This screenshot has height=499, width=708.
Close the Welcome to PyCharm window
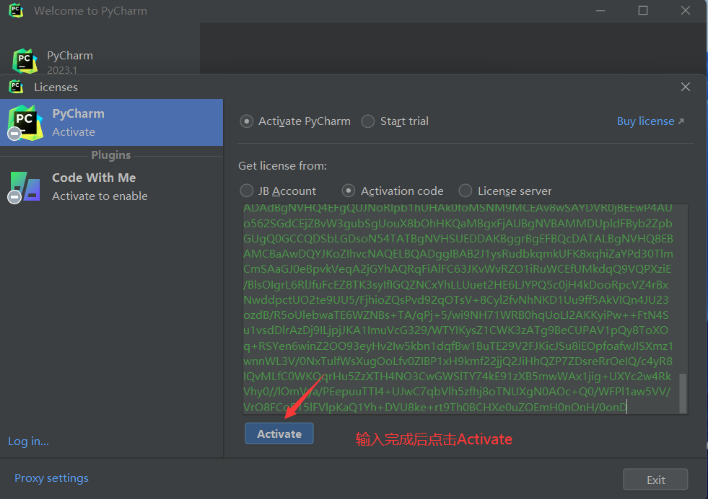[685, 10]
